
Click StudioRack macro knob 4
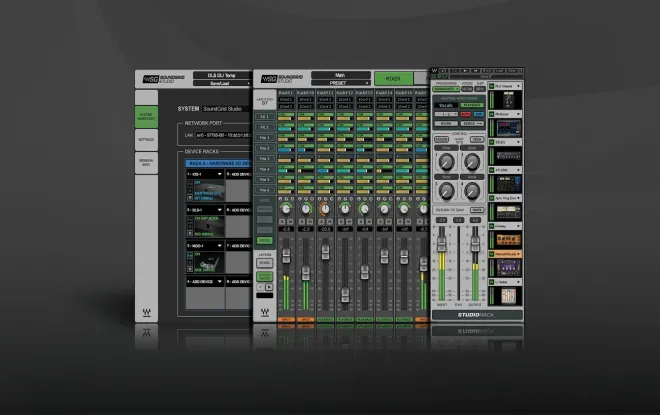click(472, 192)
